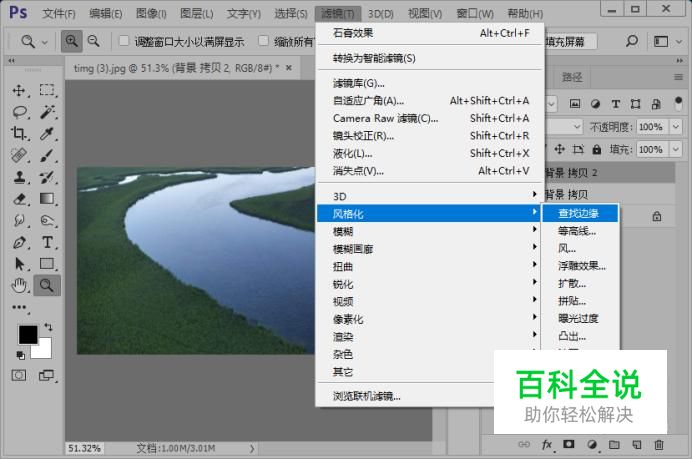This screenshot has width=692, height=459.
Task: Select the Rectangular Marquee tool
Action: click(x=47, y=90)
